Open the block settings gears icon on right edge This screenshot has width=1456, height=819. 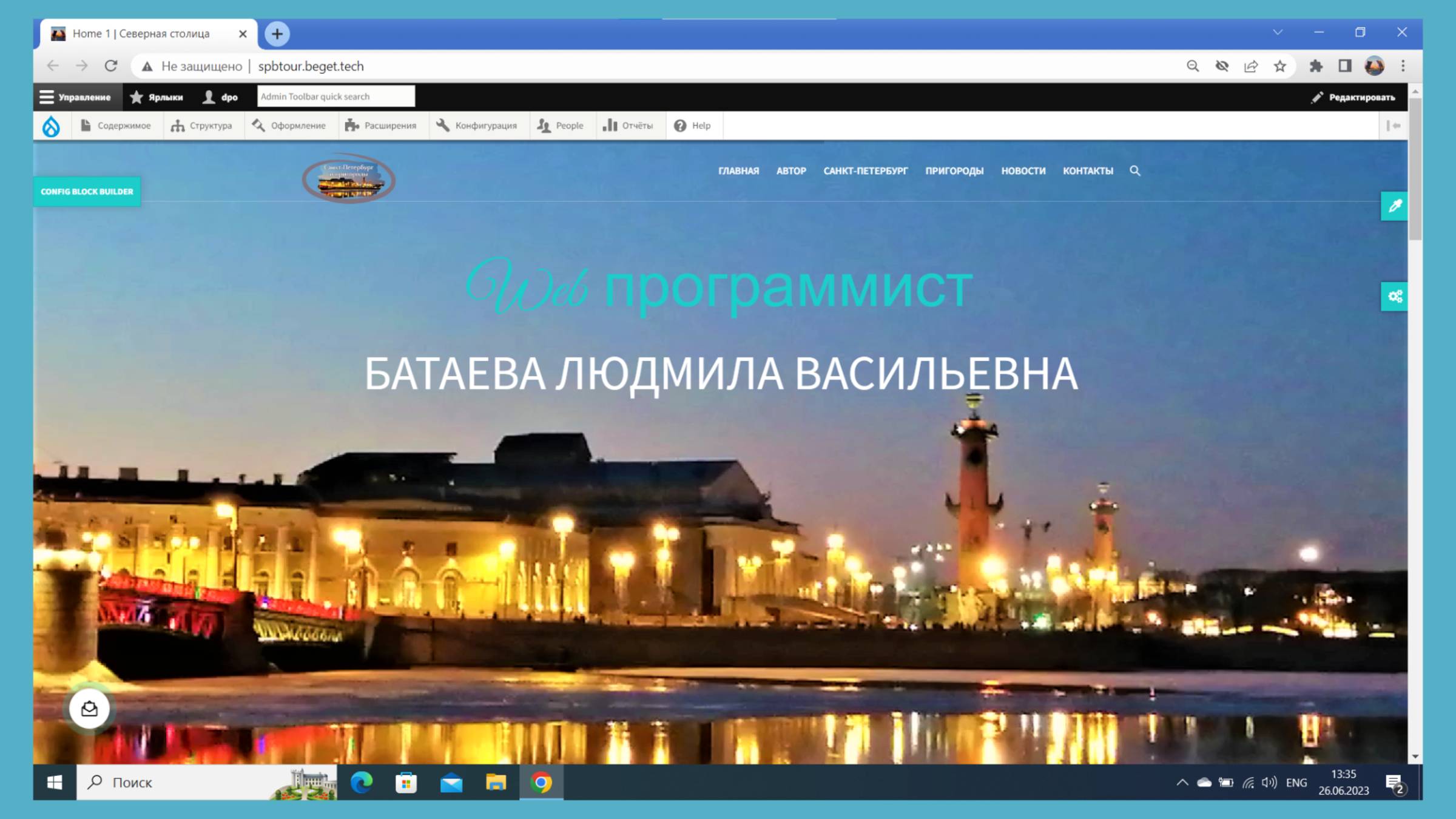tap(1394, 297)
